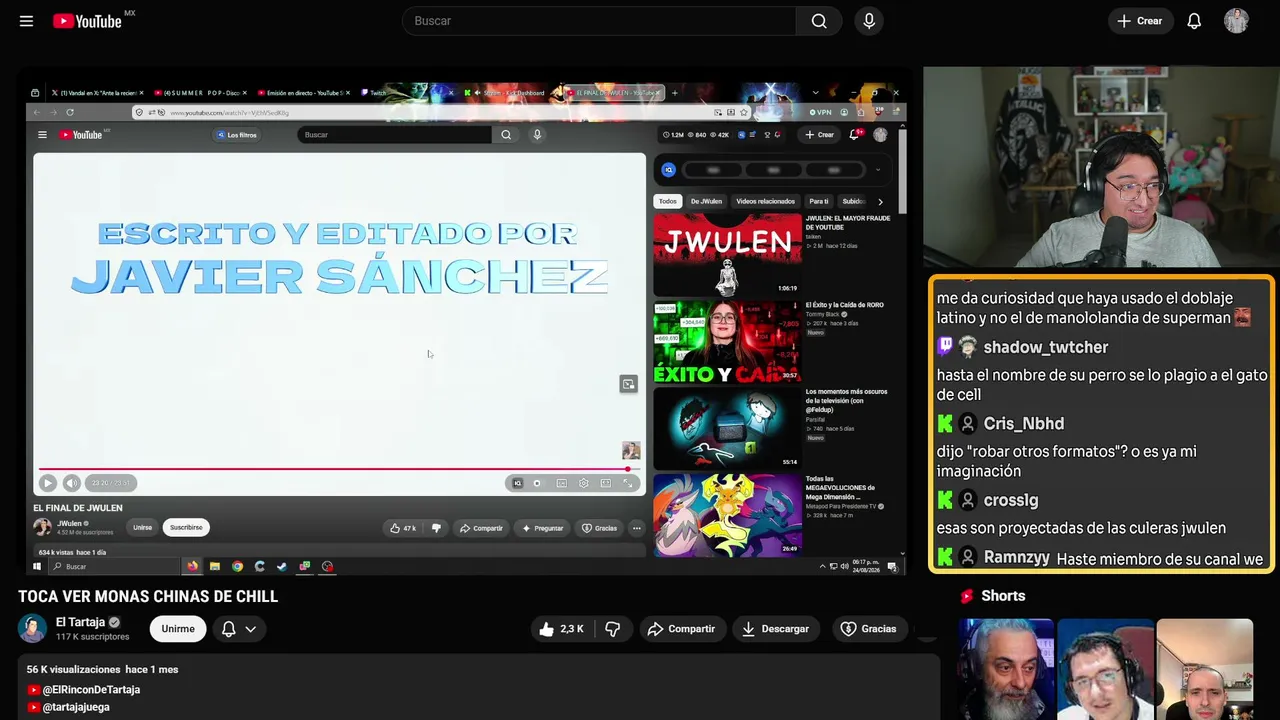Switch recorded player to theater mode
Screen dimensions: 1280x720
tap(606, 483)
